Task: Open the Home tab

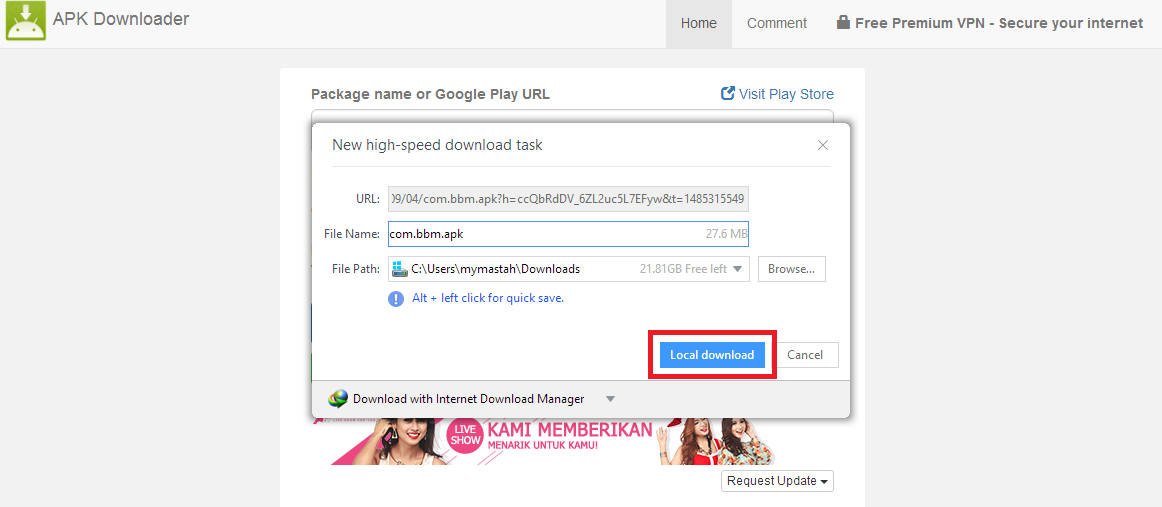Action: pyautogui.click(x=699, y=24)
